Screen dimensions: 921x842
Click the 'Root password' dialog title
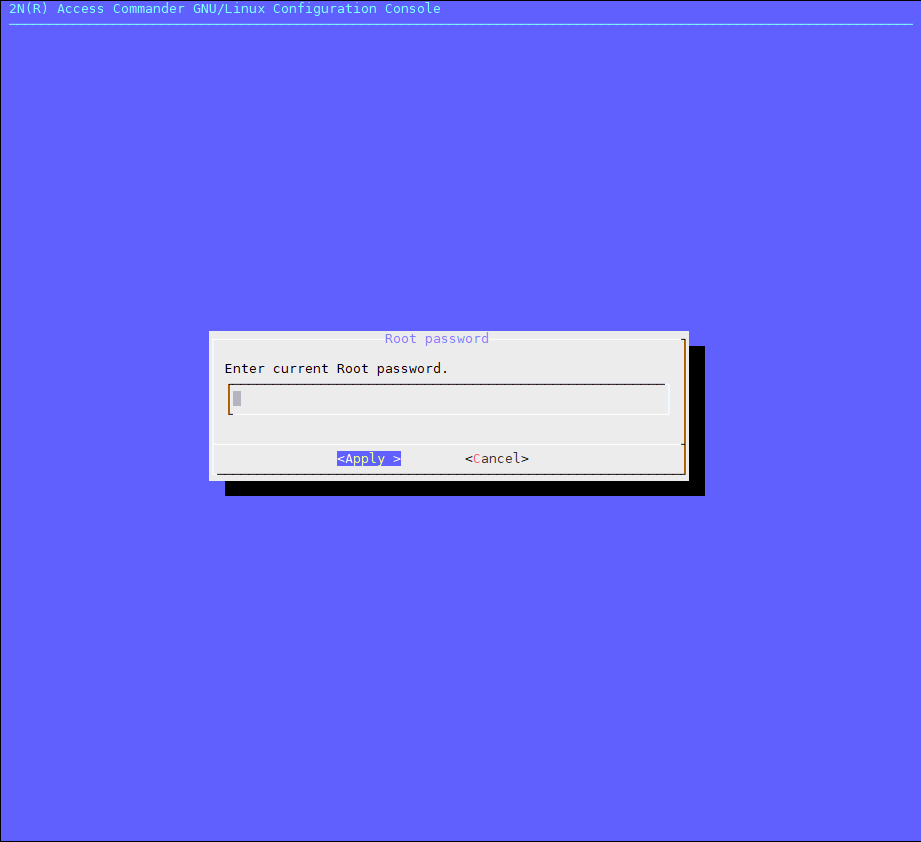436,339
